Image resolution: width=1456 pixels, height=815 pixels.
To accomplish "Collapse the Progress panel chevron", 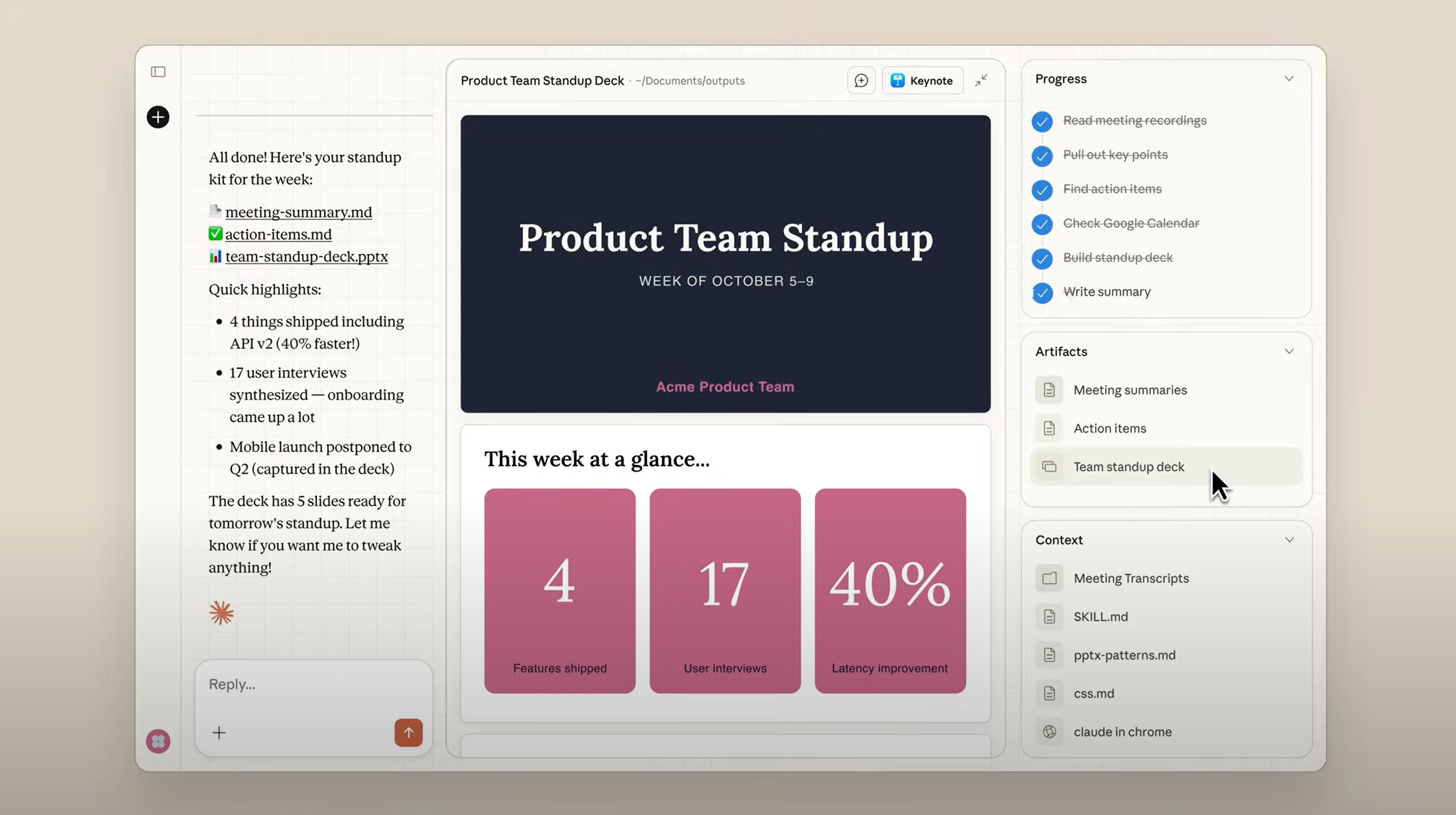I will click(1289, 78).
